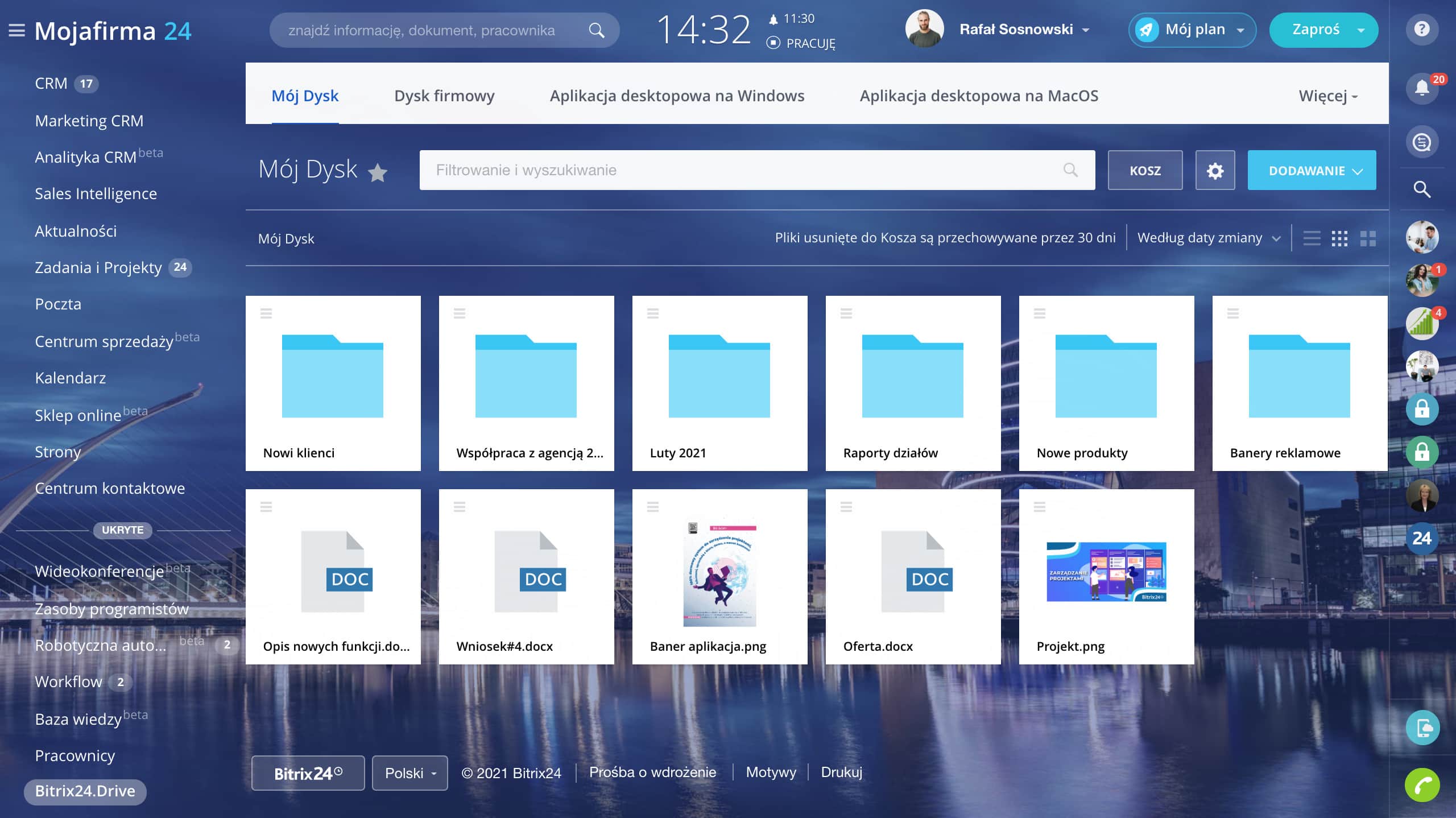Click the hamburger menu icon

(x=17, y=31)
